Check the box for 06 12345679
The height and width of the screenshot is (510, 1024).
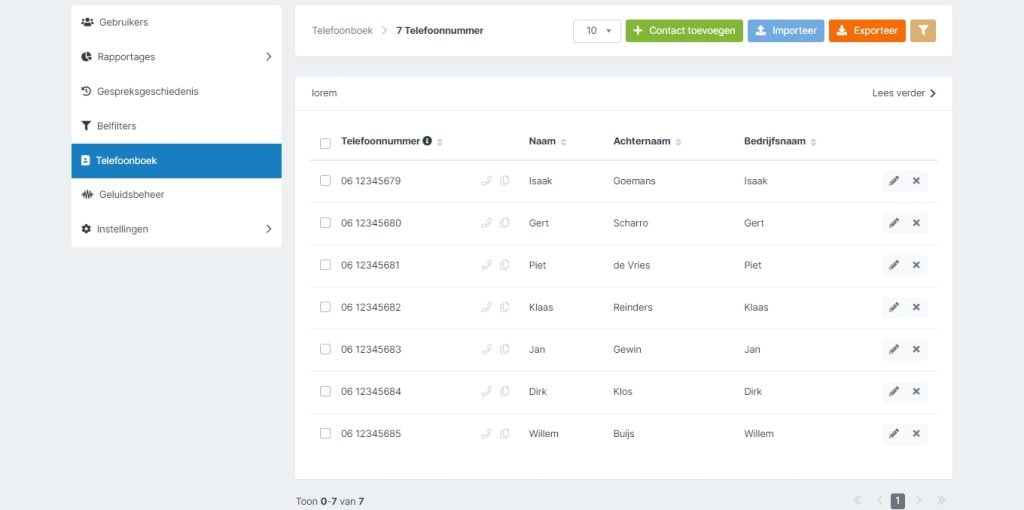tap(325, 181)
